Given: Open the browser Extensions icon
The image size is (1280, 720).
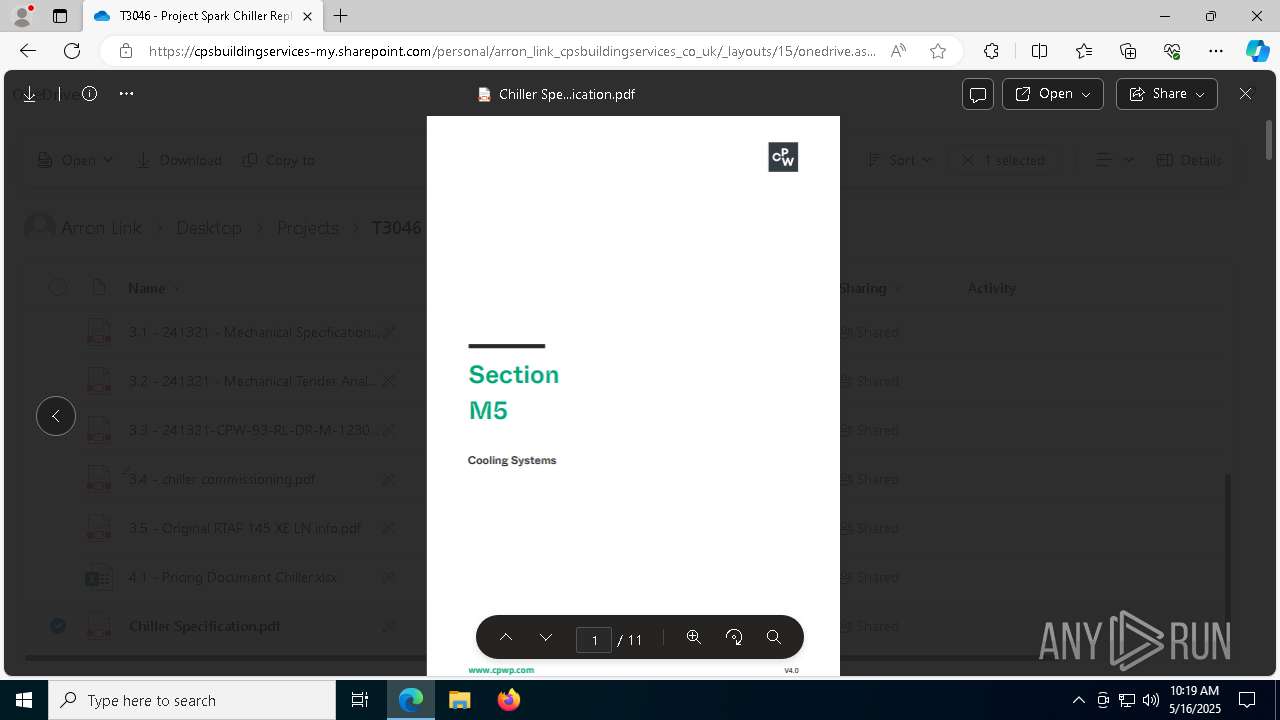Looking at the screenshot, I should pyautogui.click(x=991, y=51).
